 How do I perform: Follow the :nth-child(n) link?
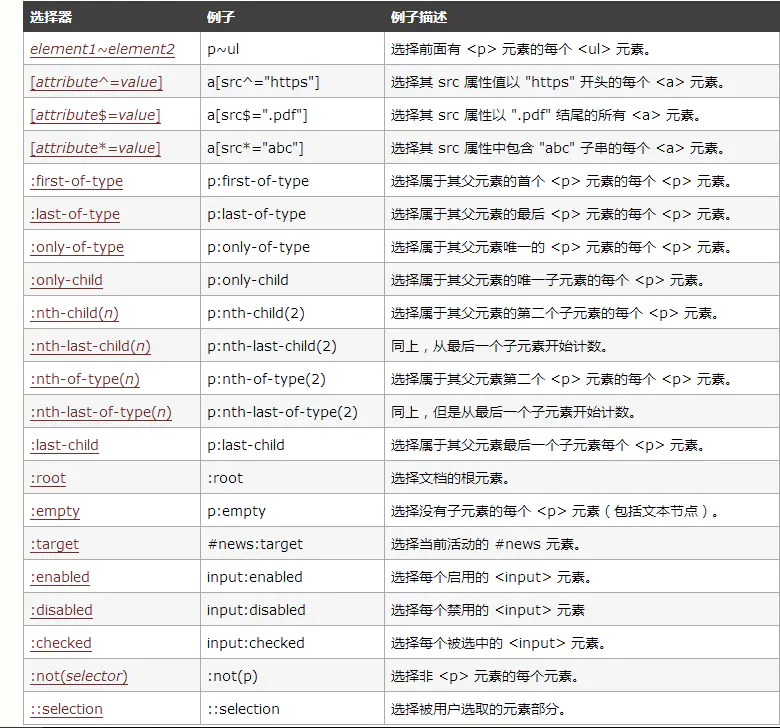click(x=75, y=313)
